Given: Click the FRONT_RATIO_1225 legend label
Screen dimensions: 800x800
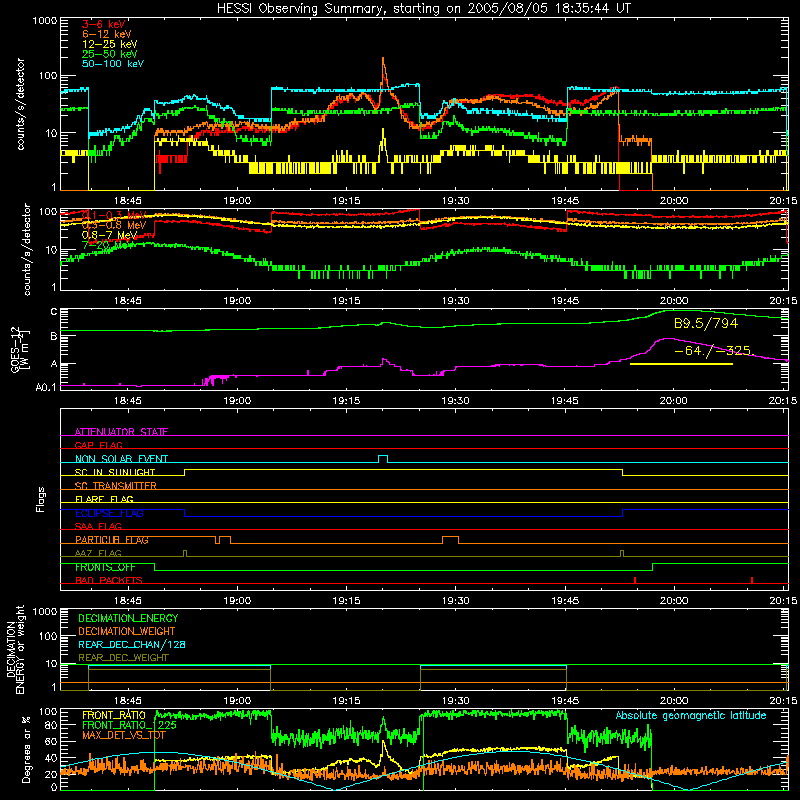Looking at the screenshot, I should point(129,725).
